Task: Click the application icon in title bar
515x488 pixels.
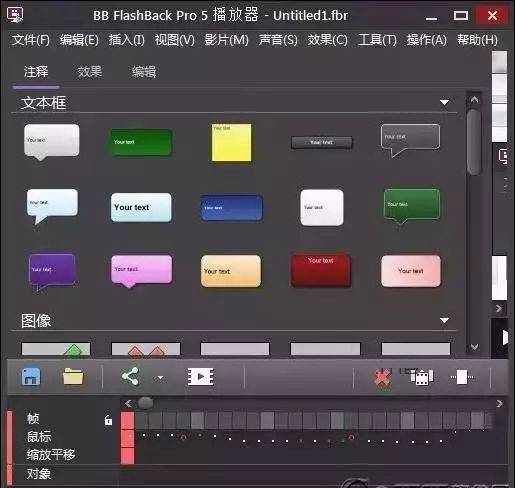Action: coord(15,15)
